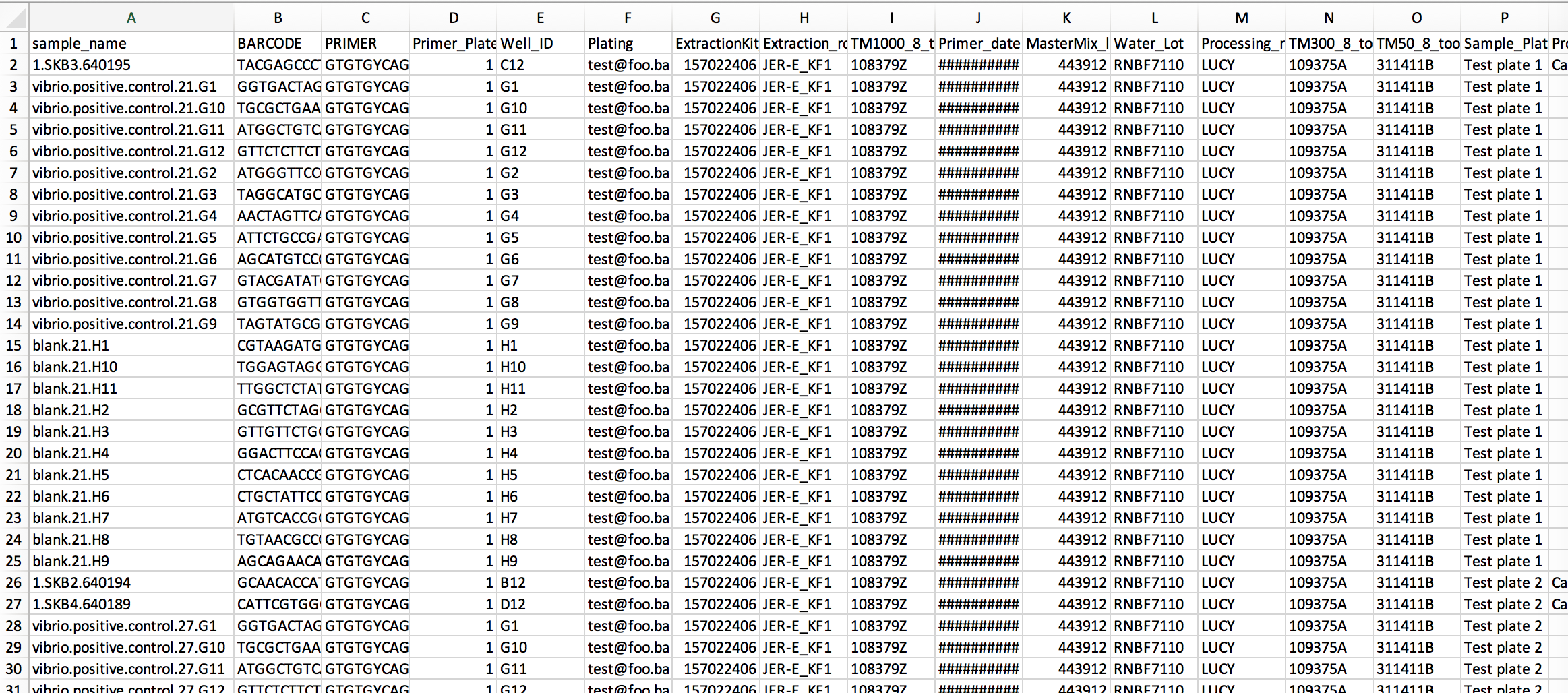Screen dimensions: 1568x693
Task: Select Primer_Plate value 1 in row 16
Action: [x=453, y=367]
